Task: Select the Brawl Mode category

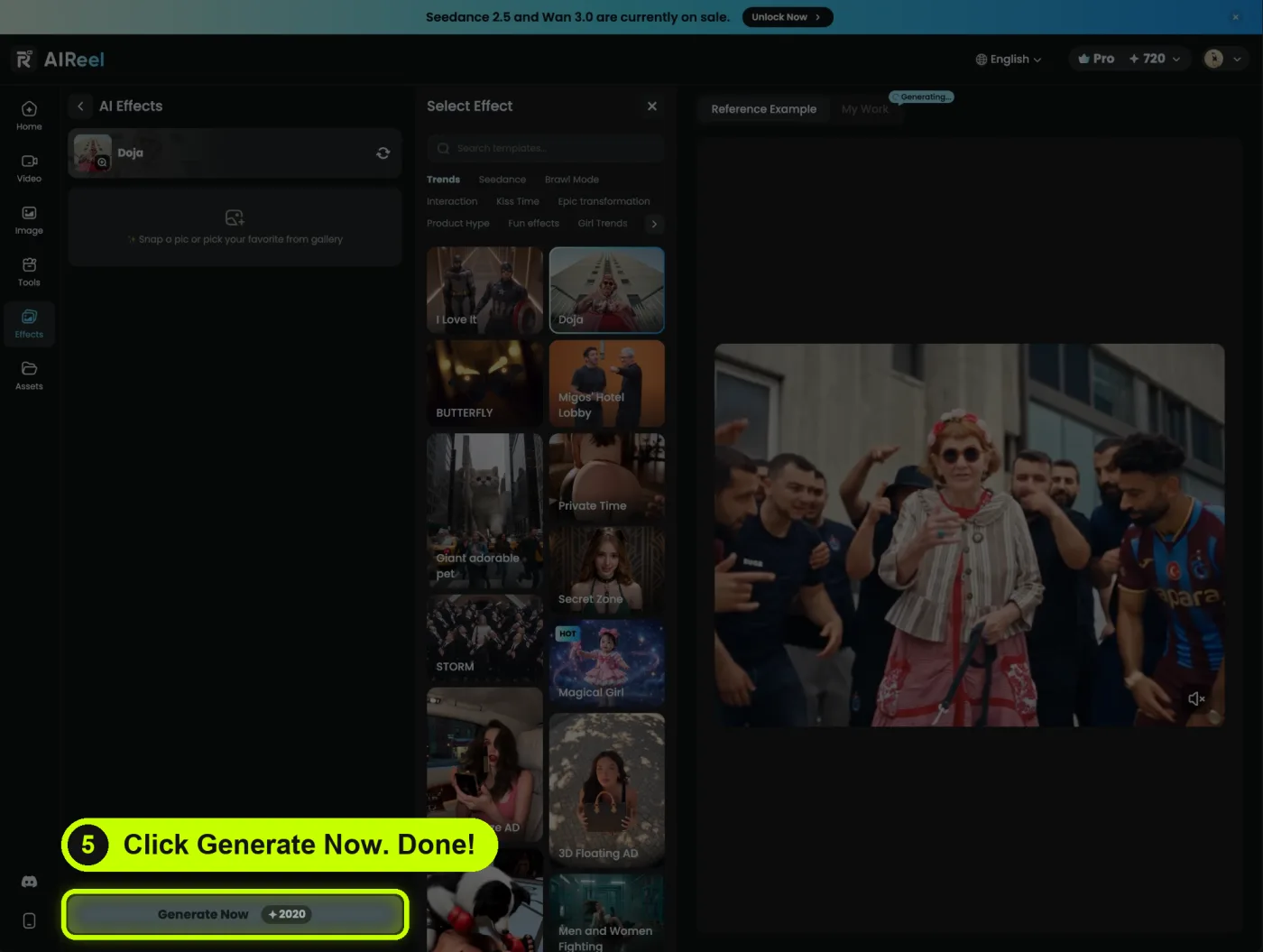Action: click(x=572, y=180)
